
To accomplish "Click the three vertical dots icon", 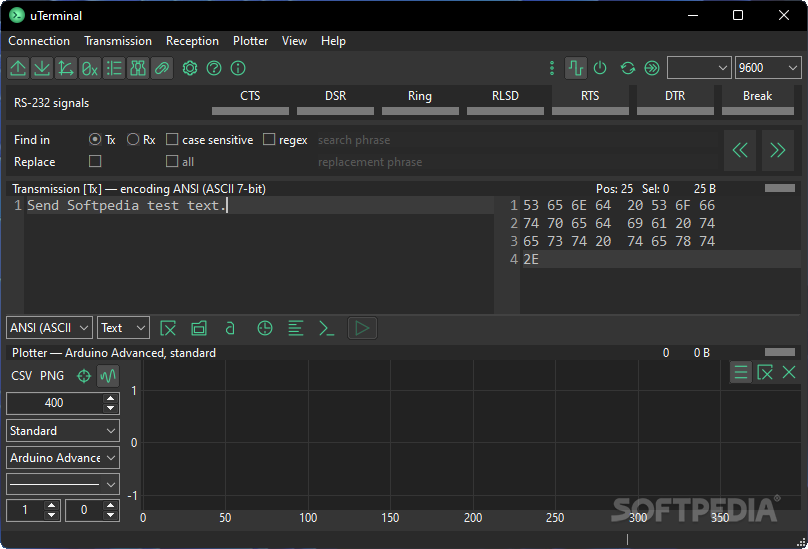I will pyautogui.click(x=552, y=68).
